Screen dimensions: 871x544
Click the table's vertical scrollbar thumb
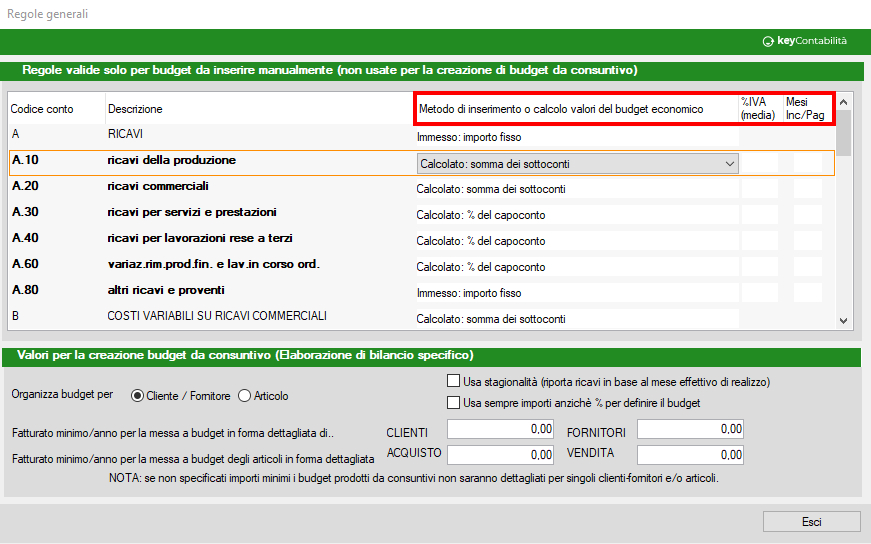click(x=844, y=133)
